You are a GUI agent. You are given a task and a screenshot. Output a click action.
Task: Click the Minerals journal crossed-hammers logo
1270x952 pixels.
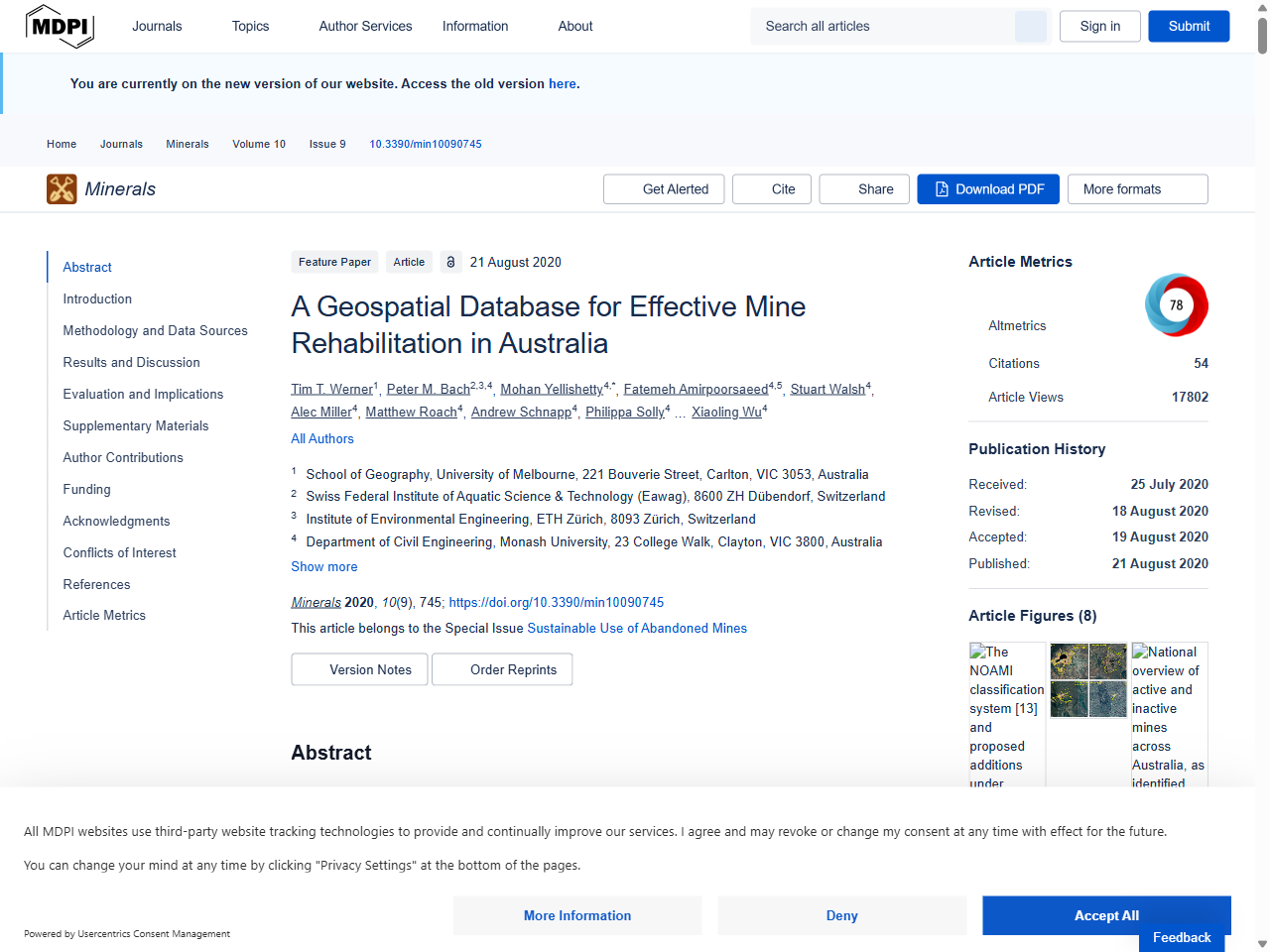(x=60, y=188)
